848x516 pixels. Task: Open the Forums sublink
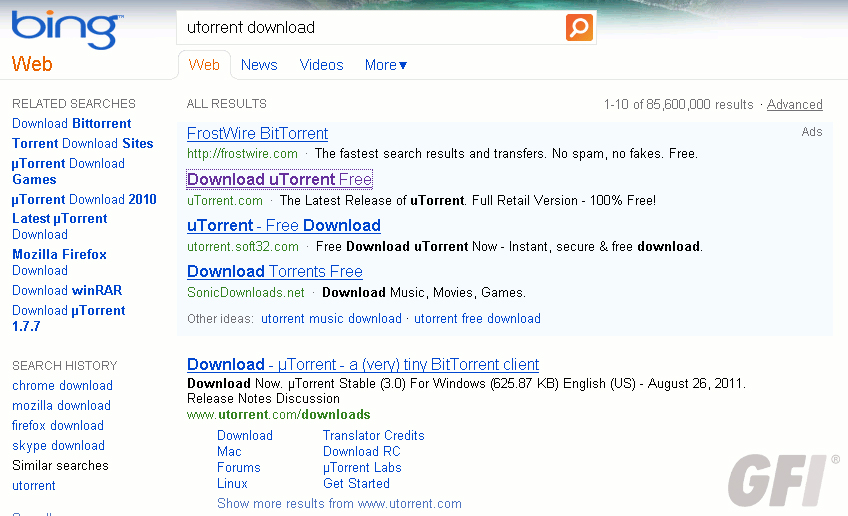(239, 467)
